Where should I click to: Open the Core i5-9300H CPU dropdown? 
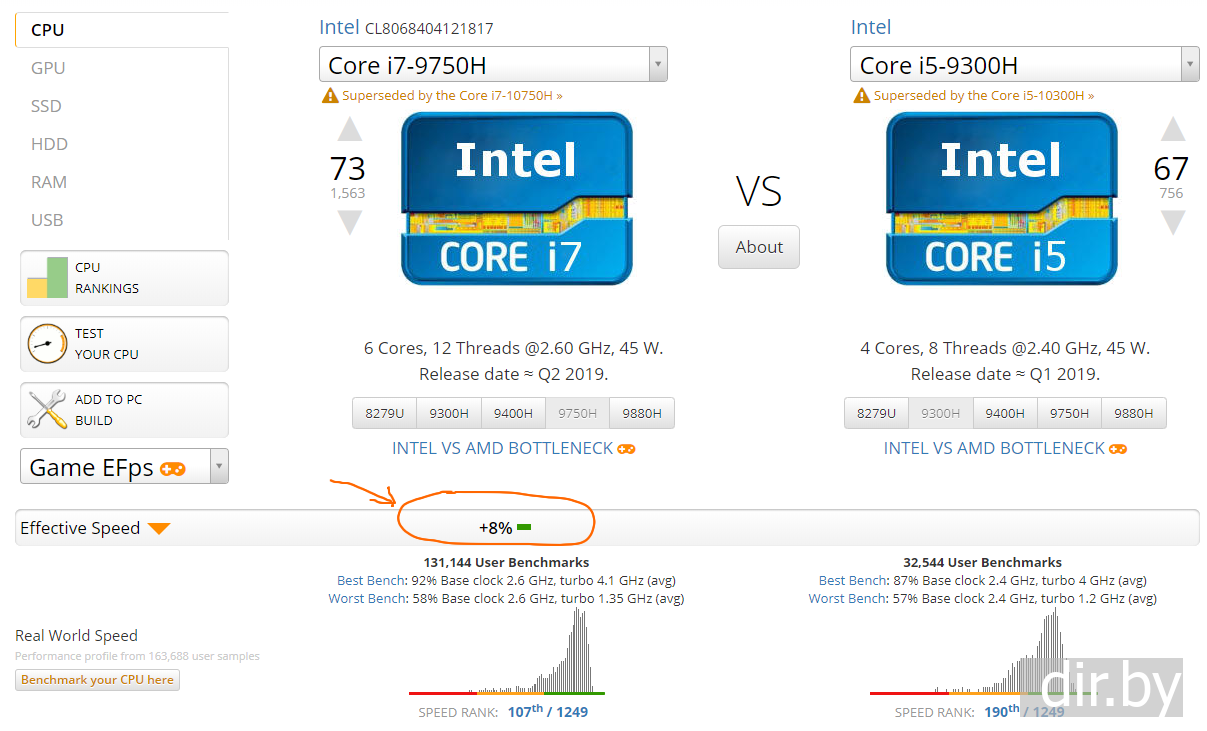tap(1189, 65)
